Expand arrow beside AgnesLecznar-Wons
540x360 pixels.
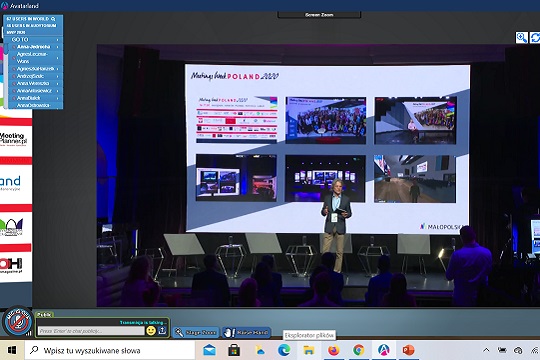(x=58, y=58)
